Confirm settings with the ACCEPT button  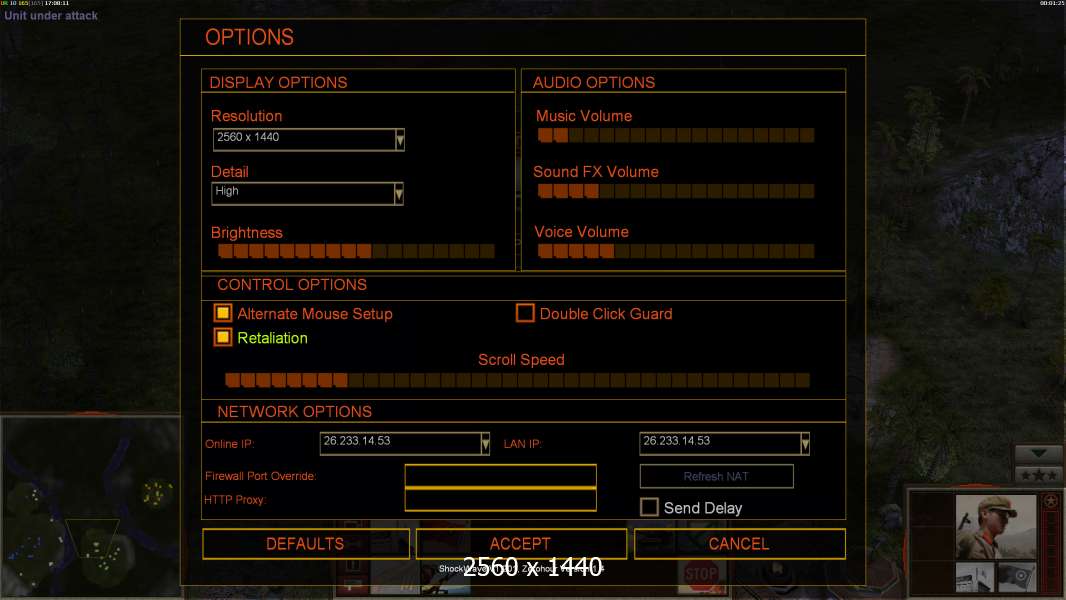tap(521, 544)
